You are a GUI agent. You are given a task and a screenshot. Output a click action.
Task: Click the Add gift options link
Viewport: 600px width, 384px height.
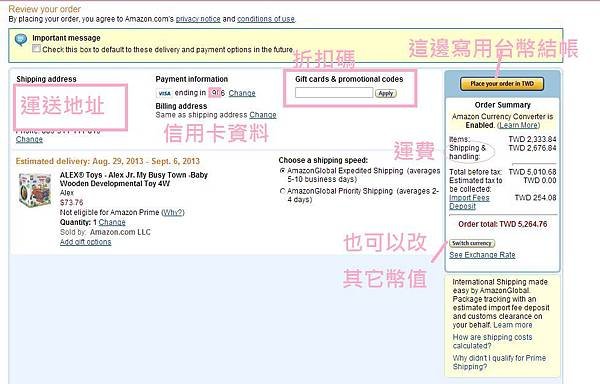pyautogui.click(x=86, y=242)
